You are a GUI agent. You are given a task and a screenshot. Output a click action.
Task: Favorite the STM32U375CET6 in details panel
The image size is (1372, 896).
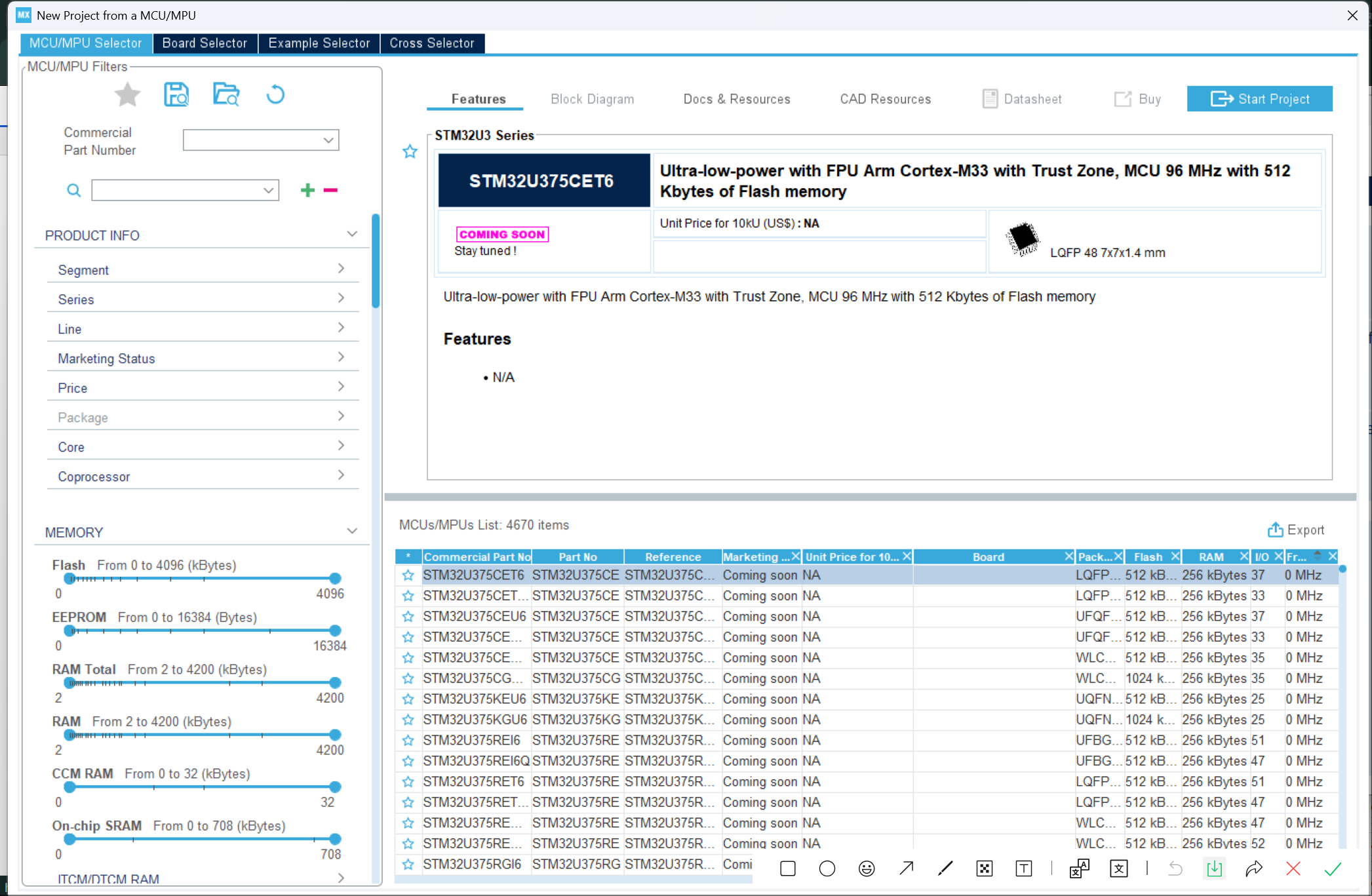410,151
